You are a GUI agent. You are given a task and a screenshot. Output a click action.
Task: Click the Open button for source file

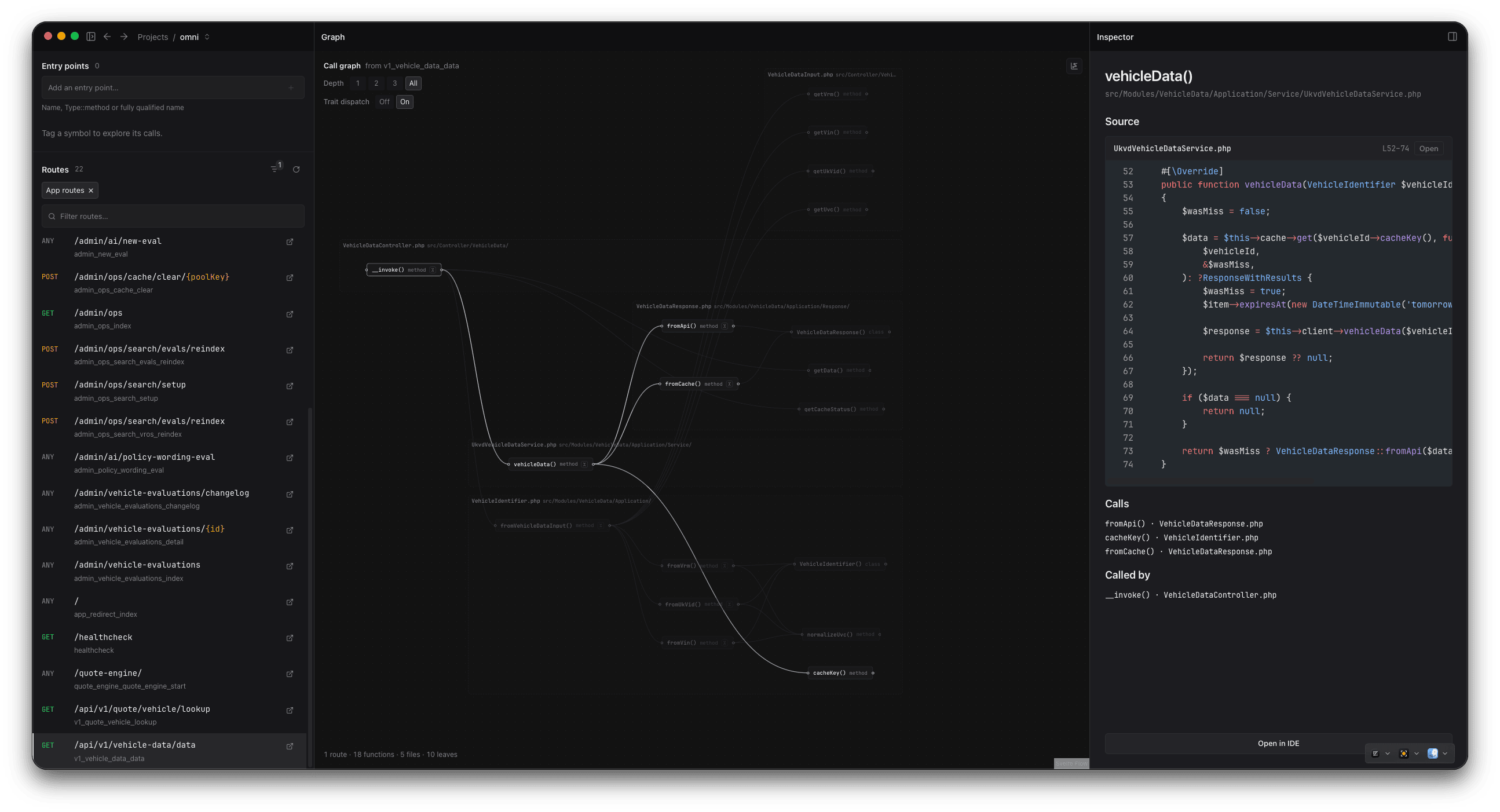coord(1428,148)
